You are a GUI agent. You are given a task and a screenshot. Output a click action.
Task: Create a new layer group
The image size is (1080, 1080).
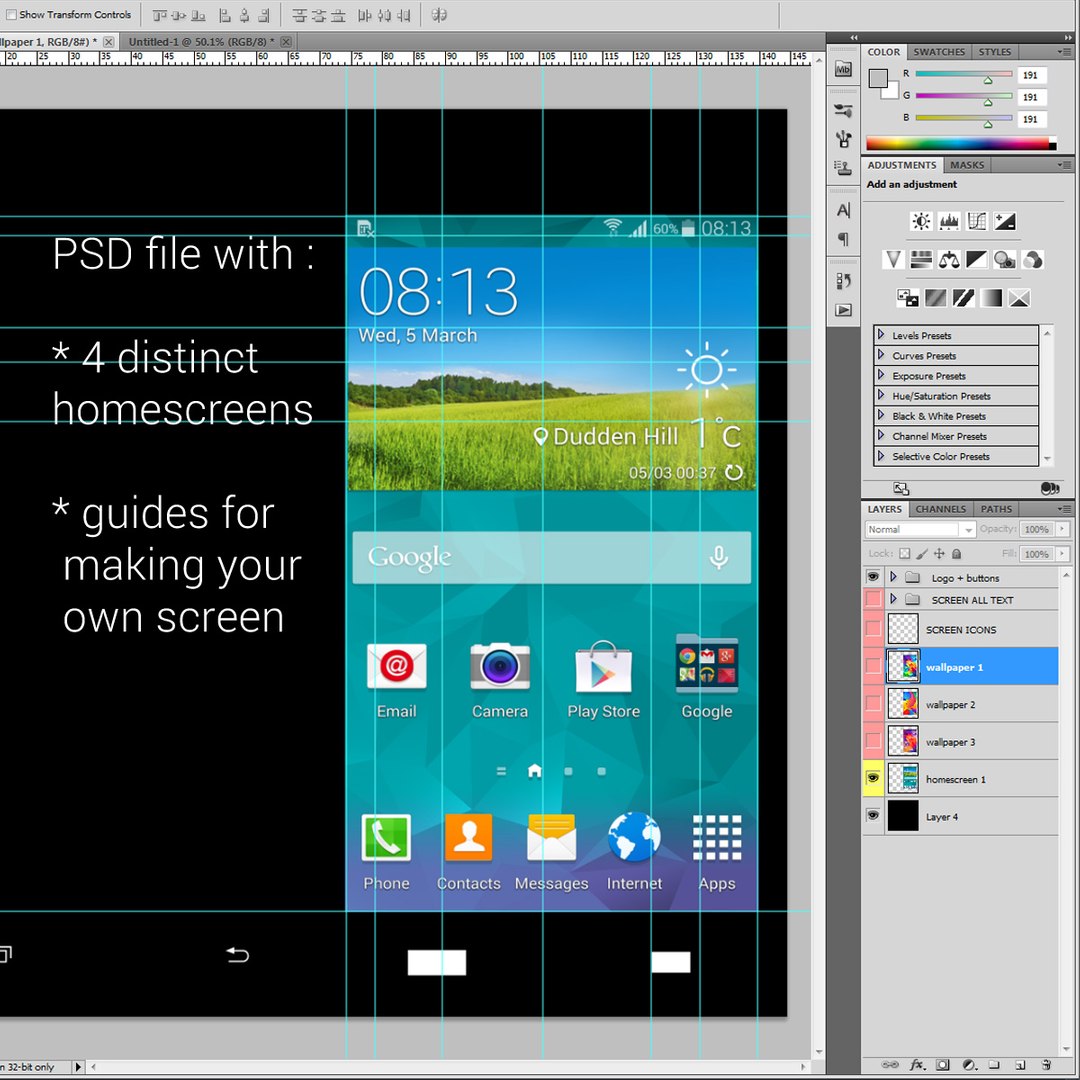click(994, 1065)
